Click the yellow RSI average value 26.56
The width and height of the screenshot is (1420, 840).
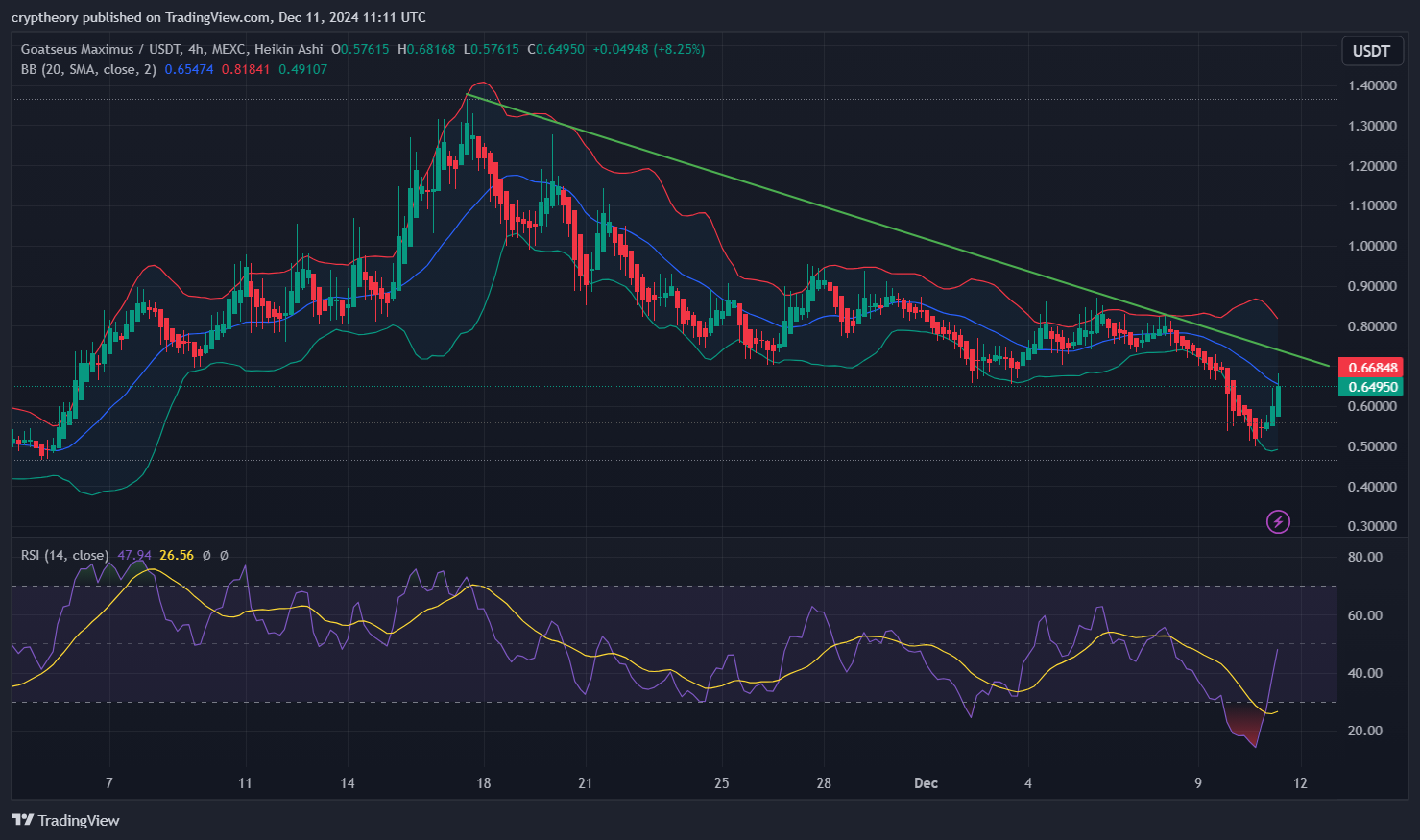pyautogui.click(x=177, y=555)
